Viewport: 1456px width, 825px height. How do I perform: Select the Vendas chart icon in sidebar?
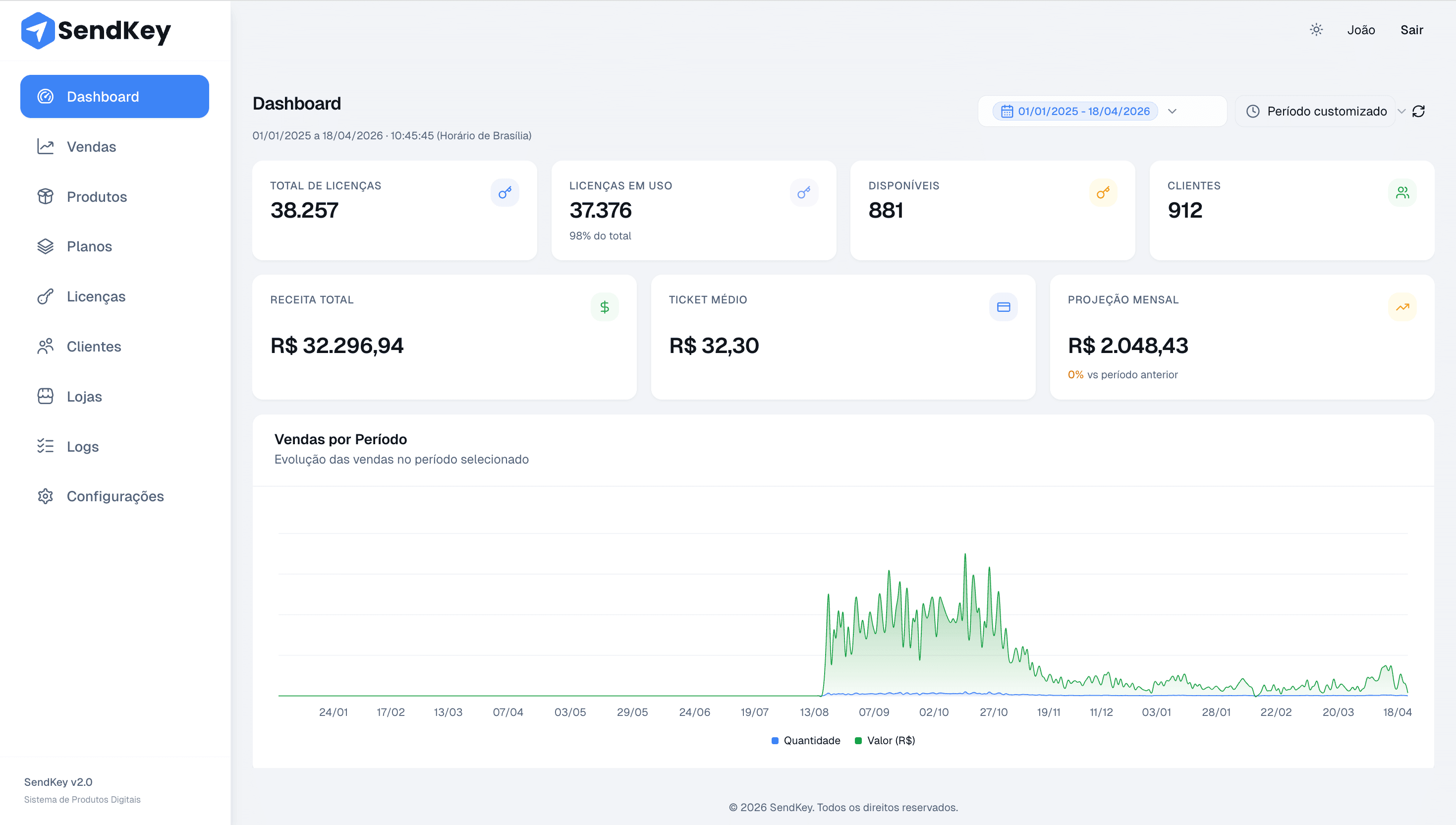45,146
